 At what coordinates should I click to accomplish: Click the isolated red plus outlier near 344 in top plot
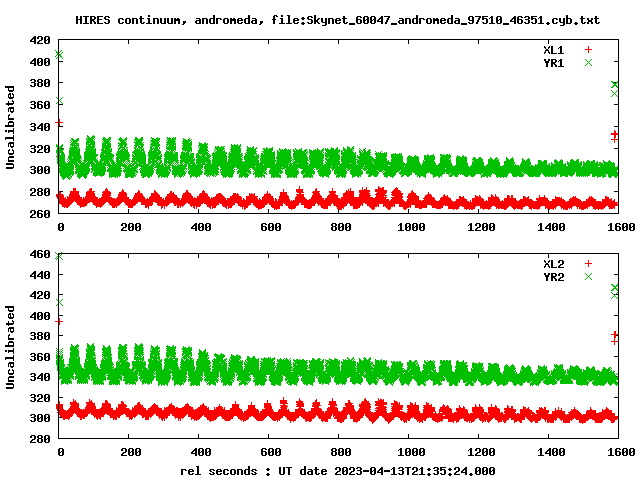[x=59, y=123]
